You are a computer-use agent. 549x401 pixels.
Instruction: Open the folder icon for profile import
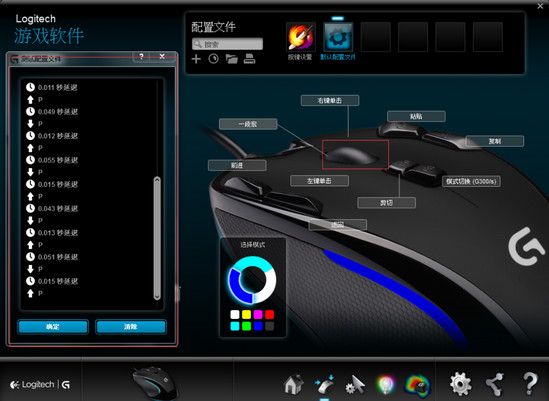(231, 59)
